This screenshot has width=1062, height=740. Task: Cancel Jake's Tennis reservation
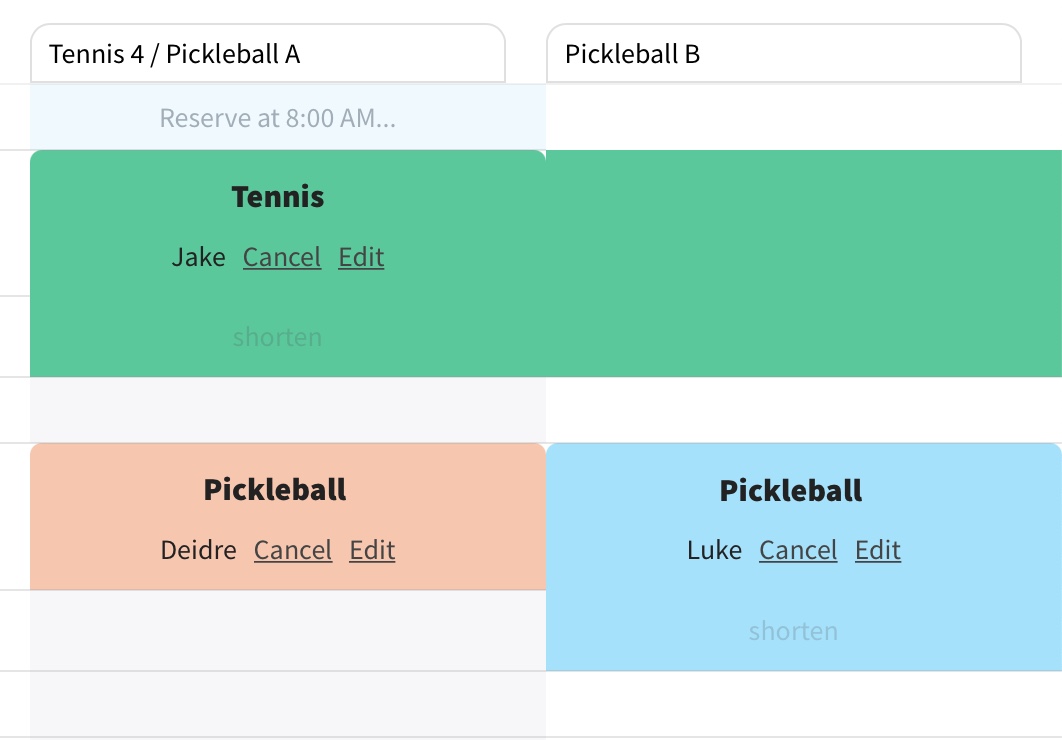(282, 257)
